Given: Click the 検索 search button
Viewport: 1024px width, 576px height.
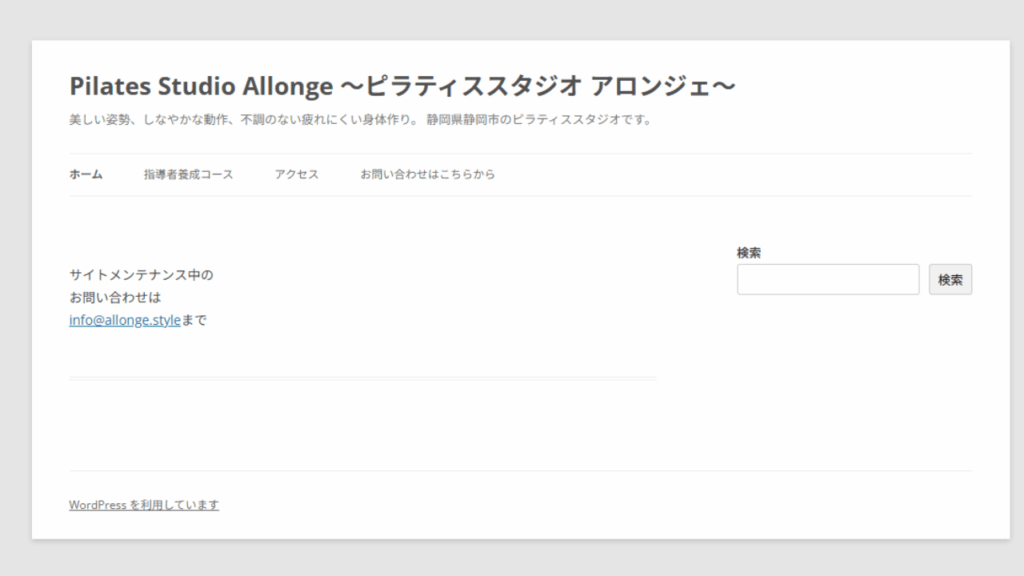Looking at the screenshot, I should tap(950, 280).
